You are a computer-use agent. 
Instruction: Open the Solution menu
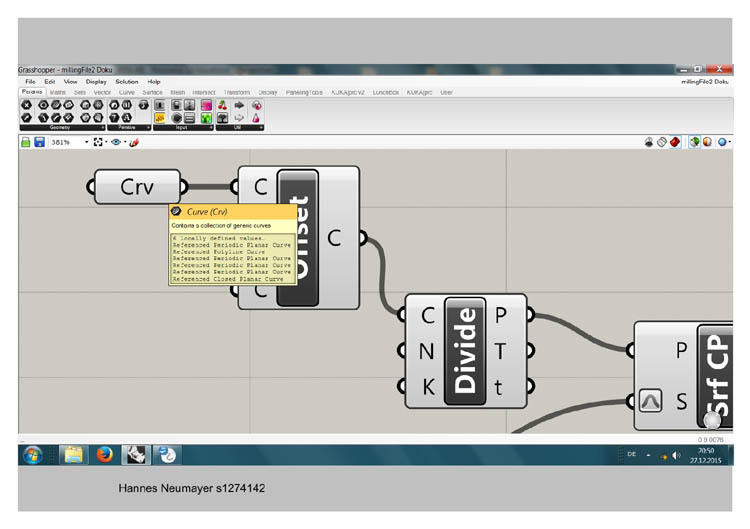(127, 82)
